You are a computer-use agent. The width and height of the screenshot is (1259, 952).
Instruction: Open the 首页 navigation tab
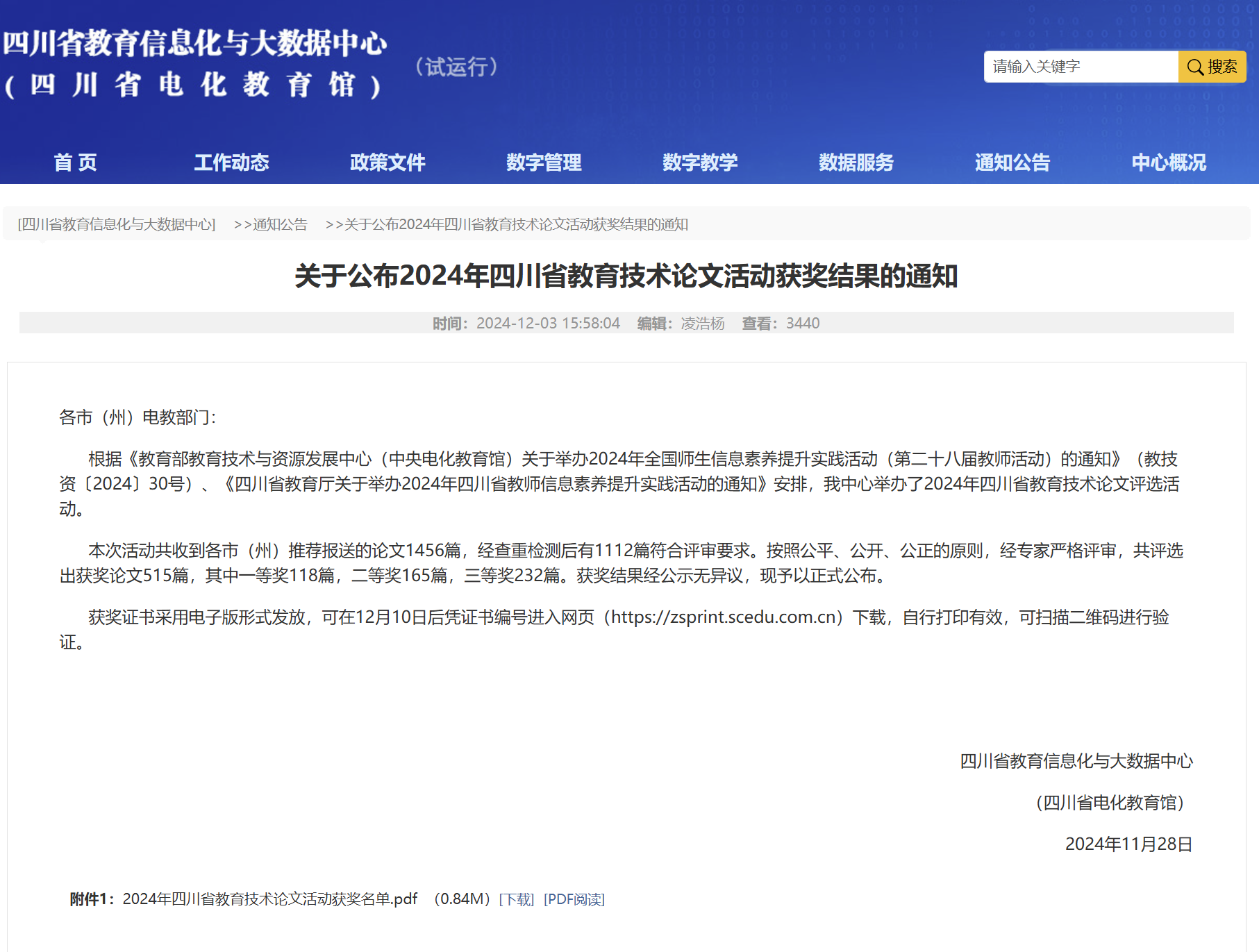[76, 162]
